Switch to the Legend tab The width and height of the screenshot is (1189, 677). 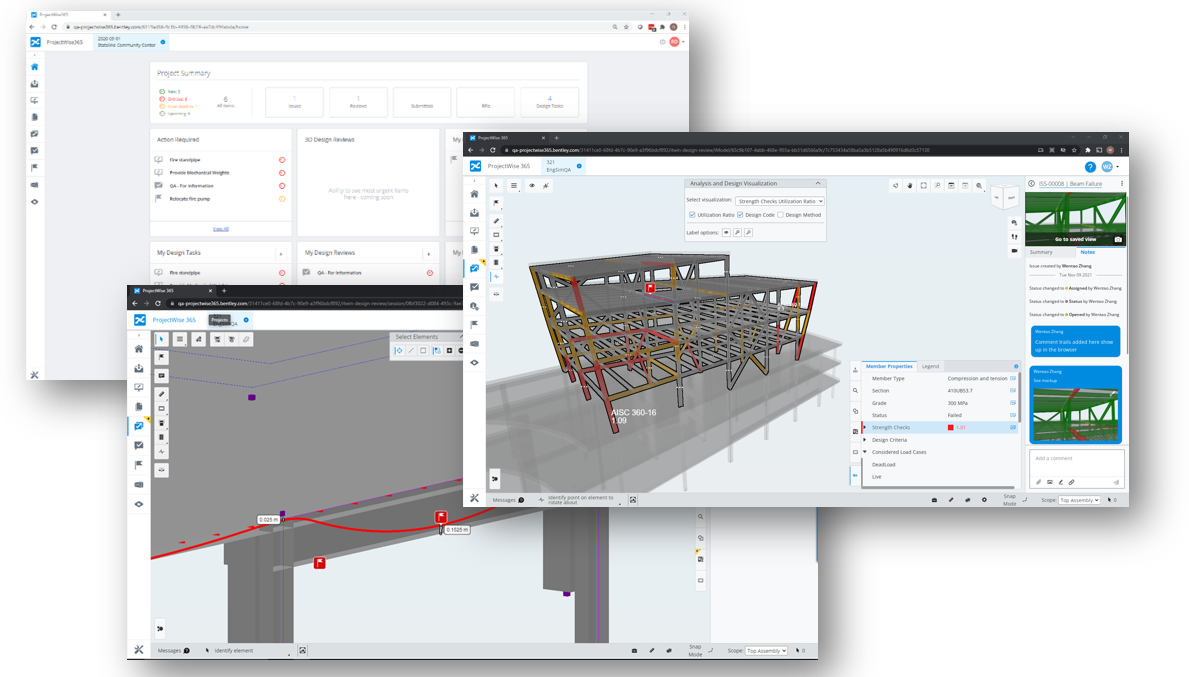(x=930, y=366)
